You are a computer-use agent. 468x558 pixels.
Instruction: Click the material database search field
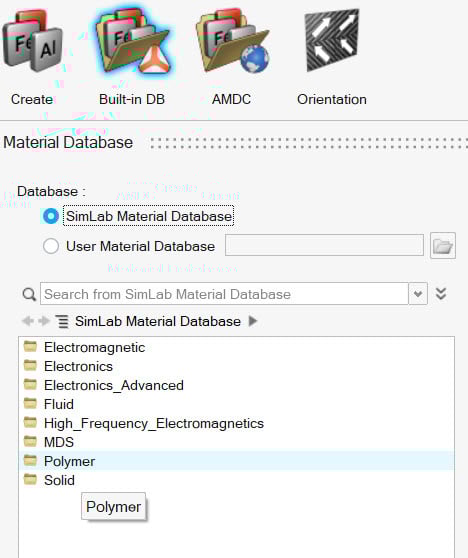pyautogui.click(x=224, y=294)
